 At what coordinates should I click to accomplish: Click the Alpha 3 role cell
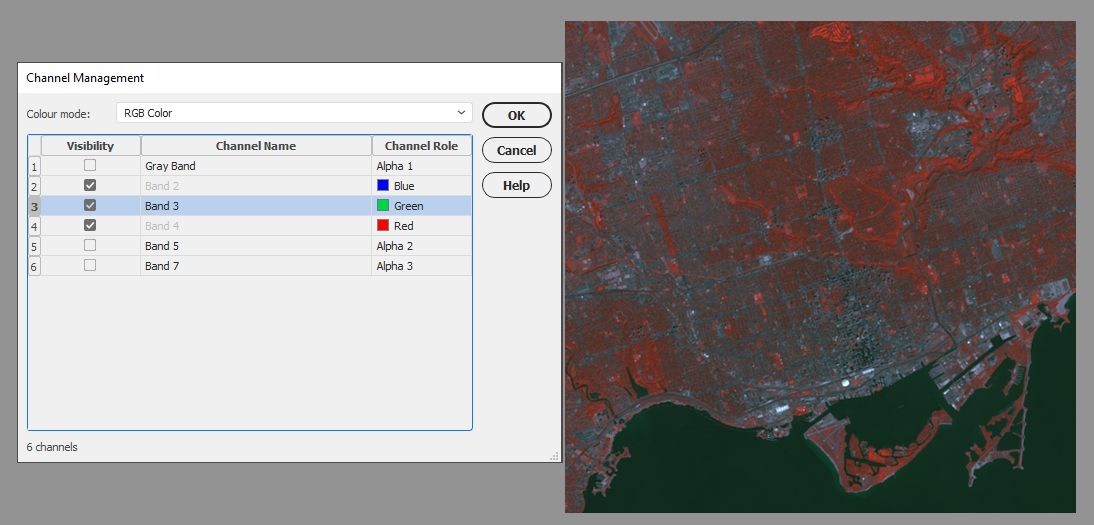point(421,266)
